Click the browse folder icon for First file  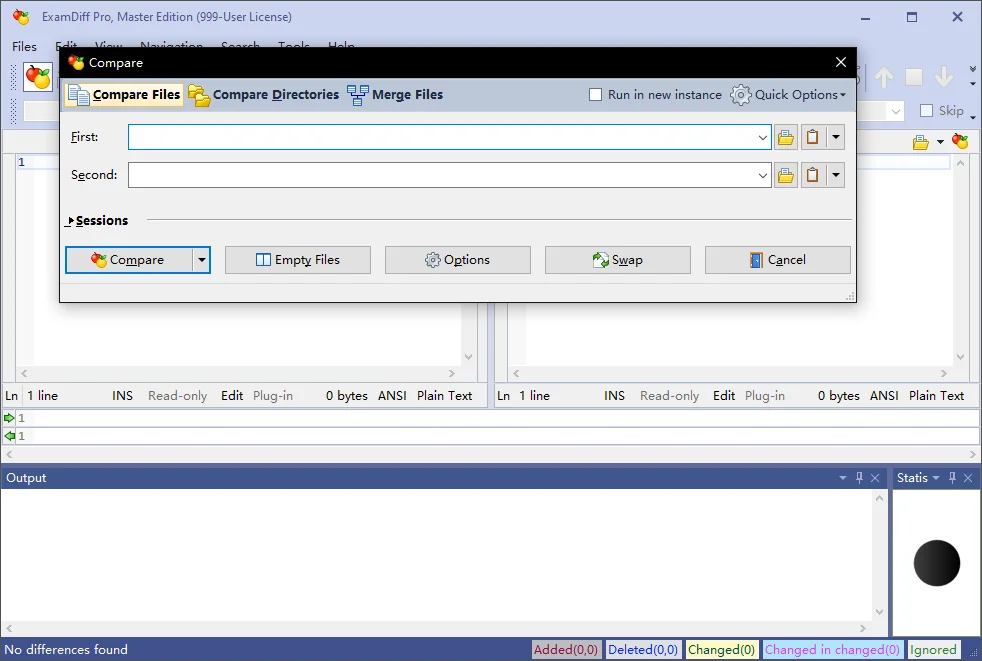[785, 137]
